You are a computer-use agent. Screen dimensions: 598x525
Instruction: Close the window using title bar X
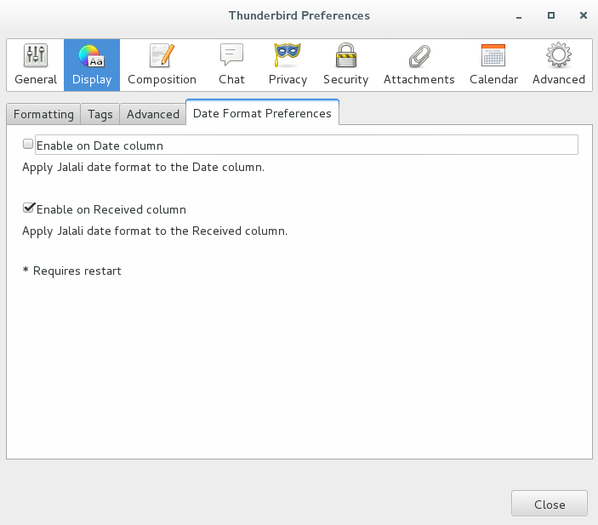coord(583,15)
